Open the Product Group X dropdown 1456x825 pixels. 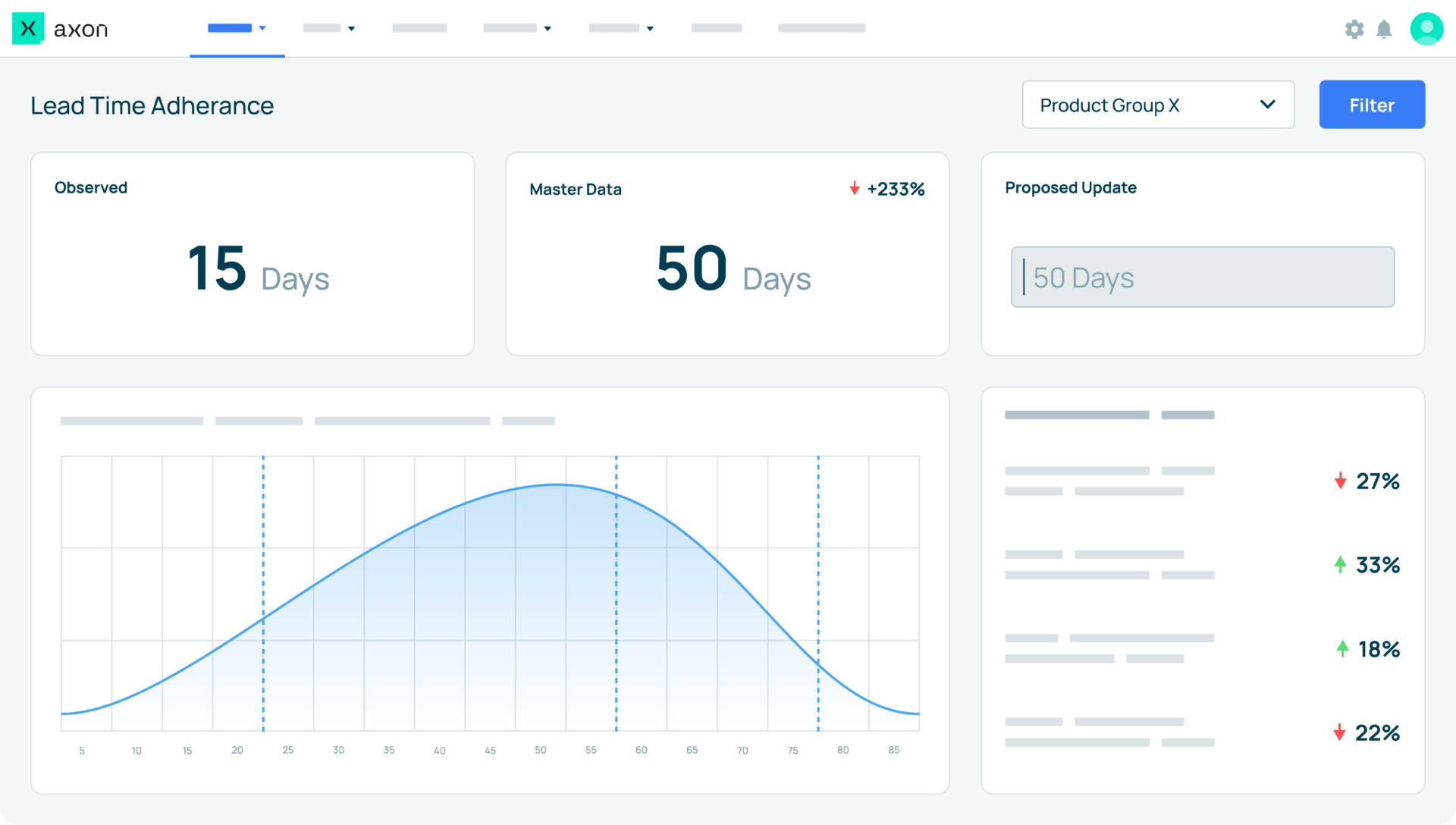tap(1158, 105)
